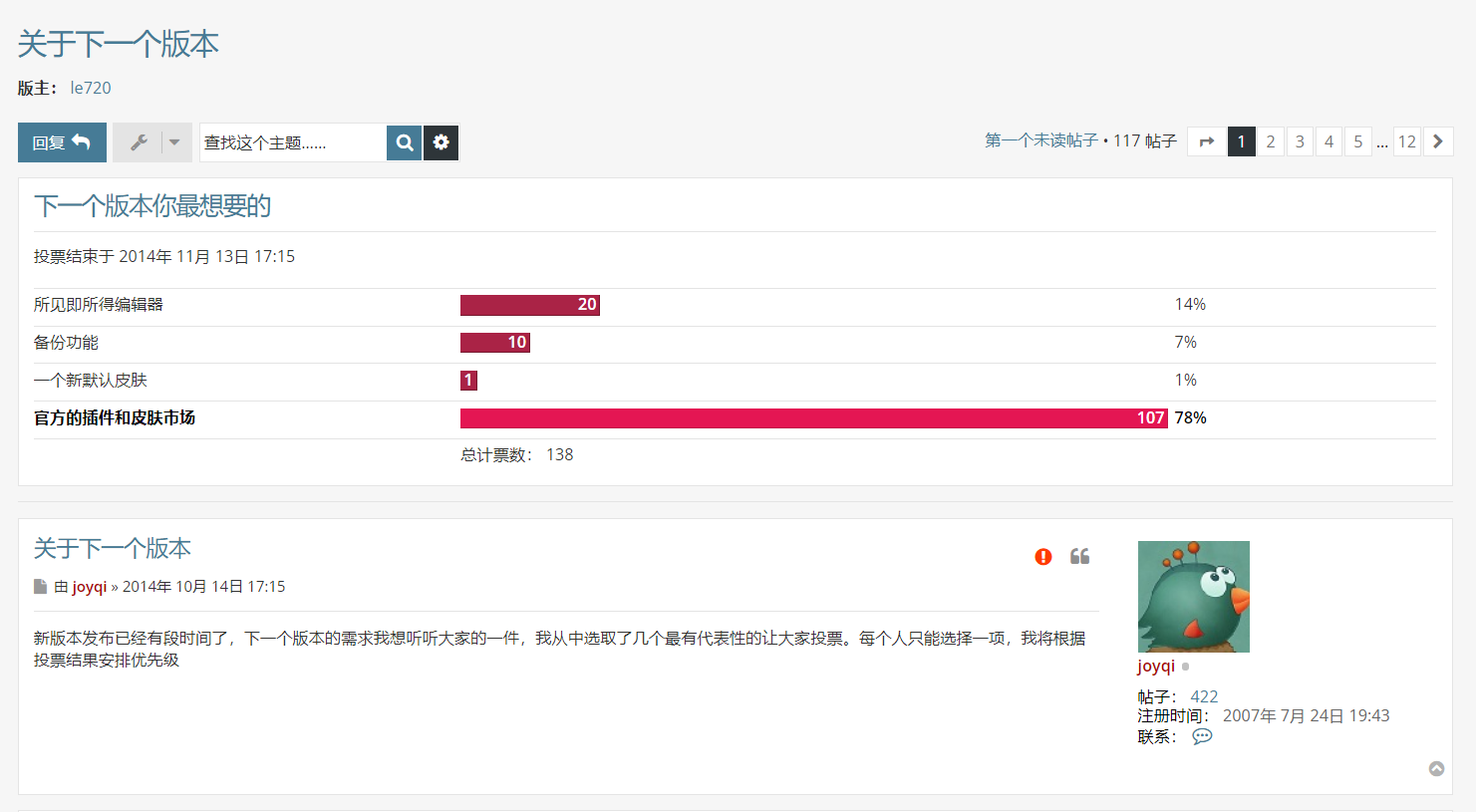Click the 一个新默认皮肤 poll bar
This screenshot has height=812, width=1476.
click(468, 381)
